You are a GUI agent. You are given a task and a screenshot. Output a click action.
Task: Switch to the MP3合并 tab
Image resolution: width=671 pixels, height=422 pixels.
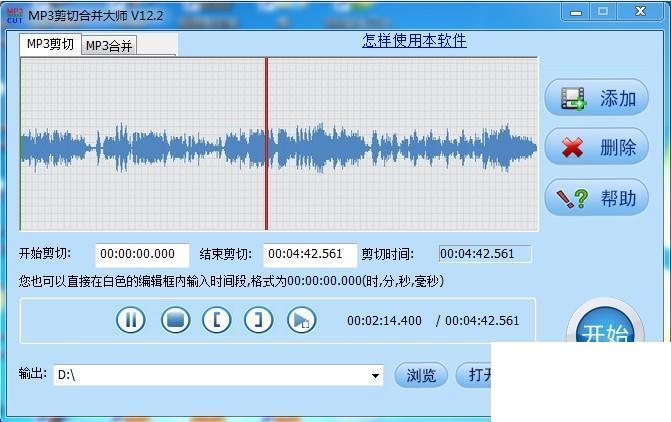tap(109, 45)
